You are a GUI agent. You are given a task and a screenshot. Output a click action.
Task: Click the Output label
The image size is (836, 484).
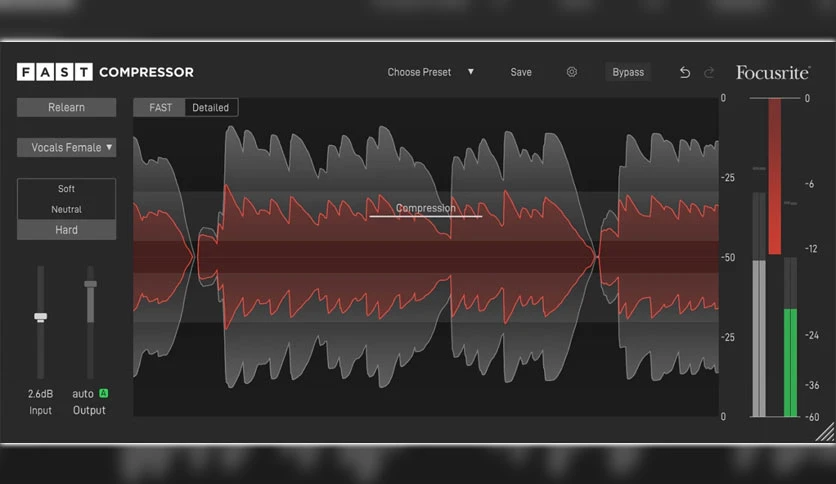(89, 410)
